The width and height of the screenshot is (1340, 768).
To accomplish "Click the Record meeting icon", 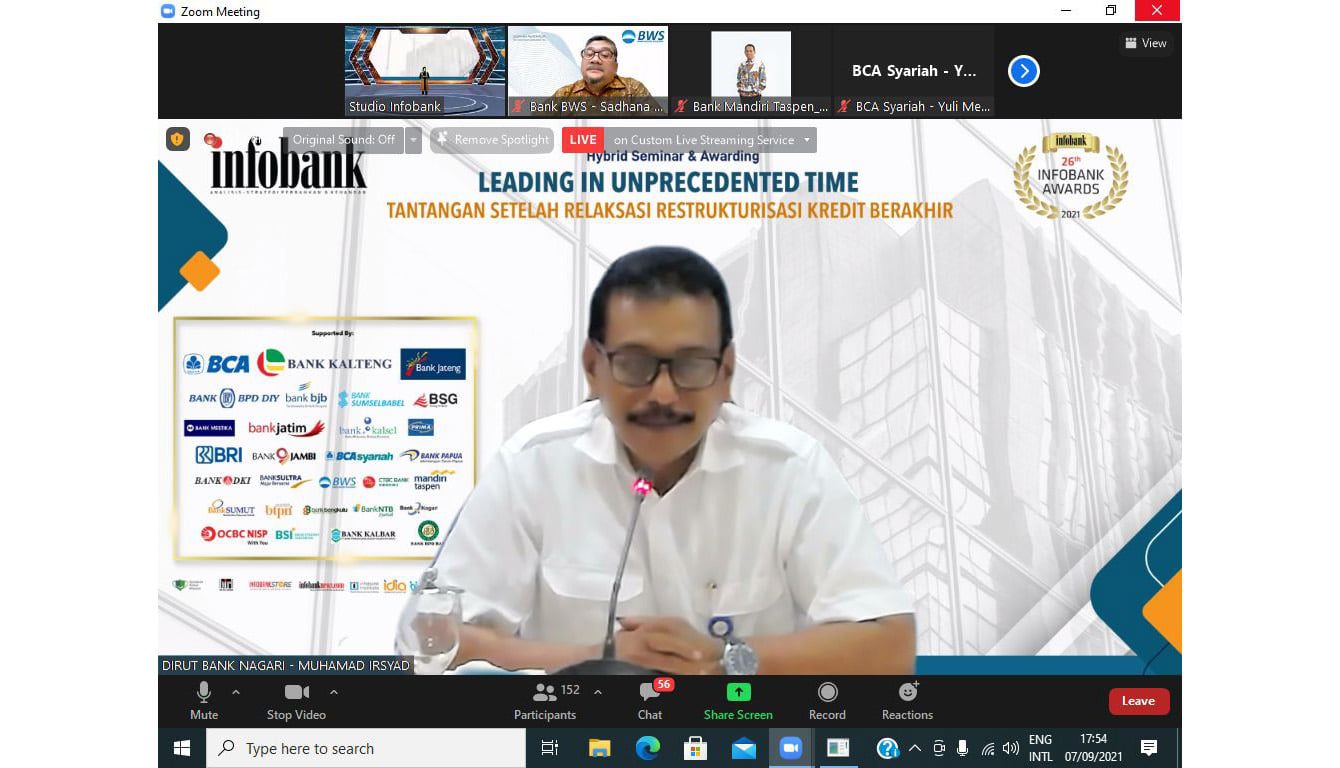I will click(827, 699).
